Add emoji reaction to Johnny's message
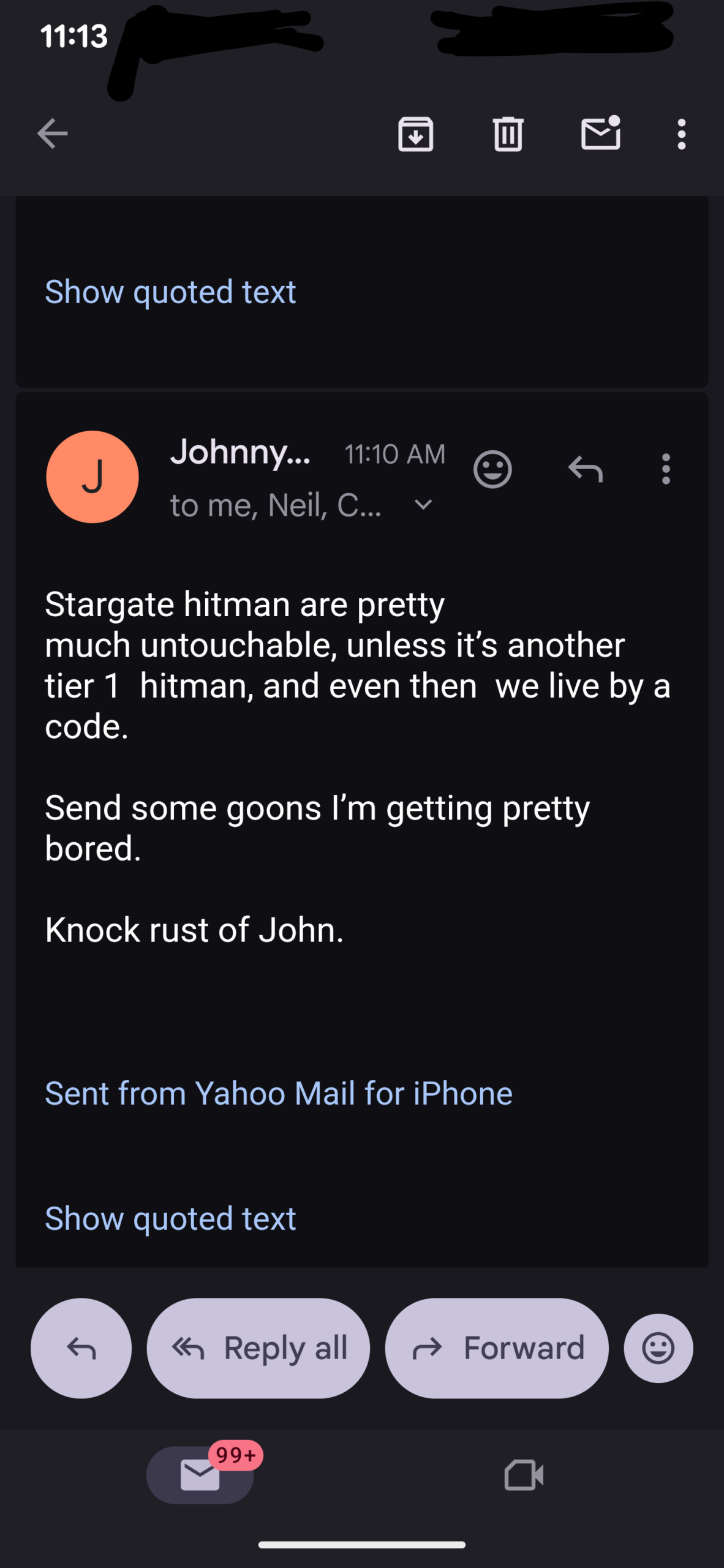The width and height of the screenshot is (724, 1568). 492,469
